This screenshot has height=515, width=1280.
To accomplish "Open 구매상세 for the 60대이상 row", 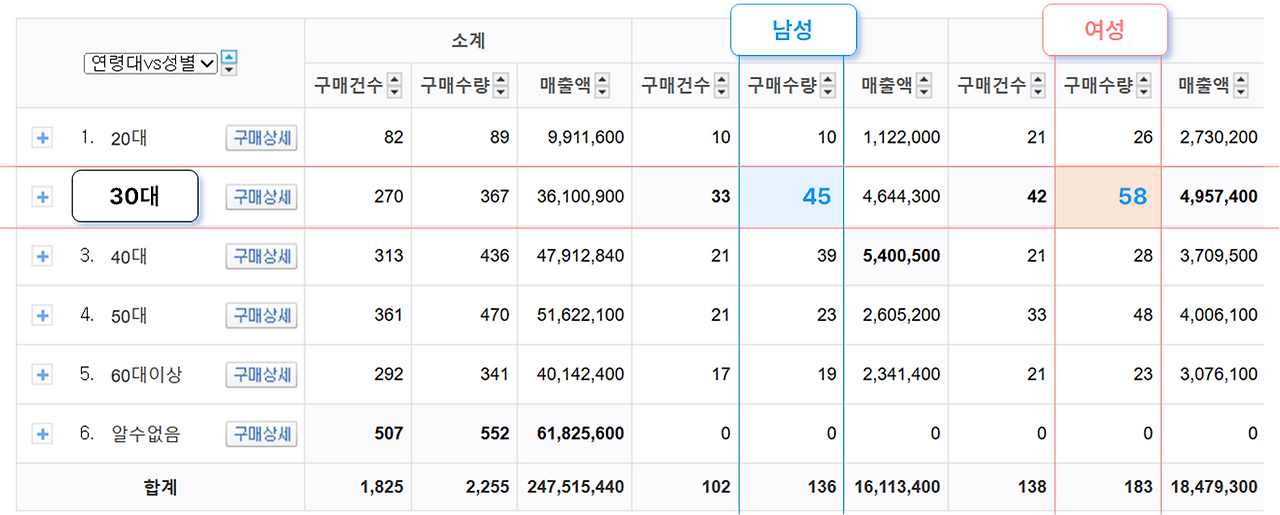I will [x=262, y=374].
